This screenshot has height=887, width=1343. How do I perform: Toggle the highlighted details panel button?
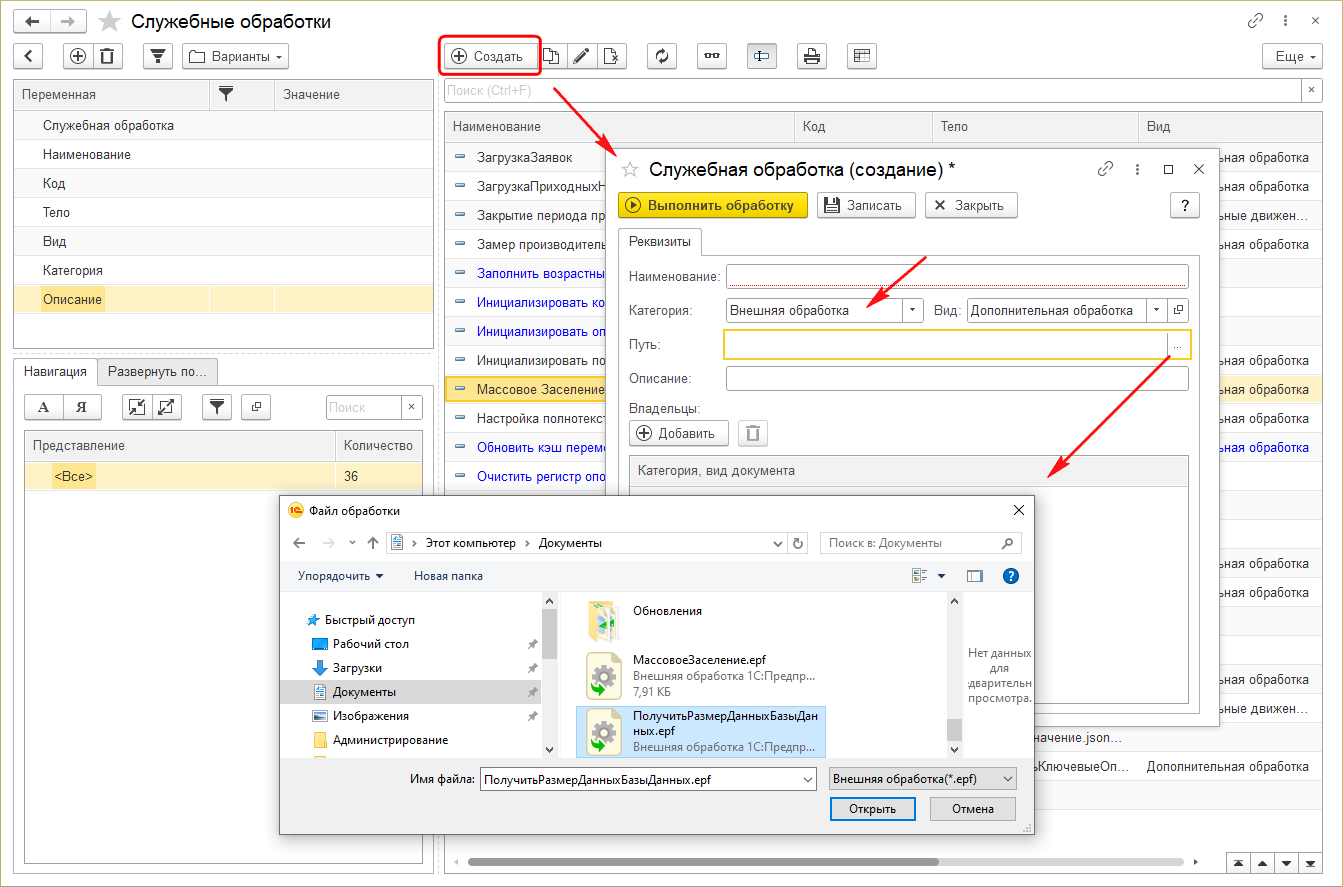762,56
